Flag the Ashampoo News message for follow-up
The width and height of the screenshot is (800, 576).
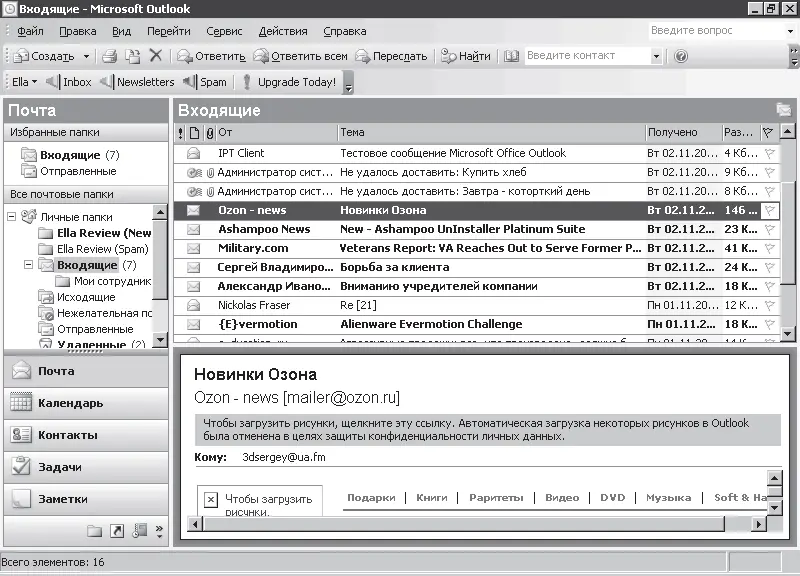(768, 230)
